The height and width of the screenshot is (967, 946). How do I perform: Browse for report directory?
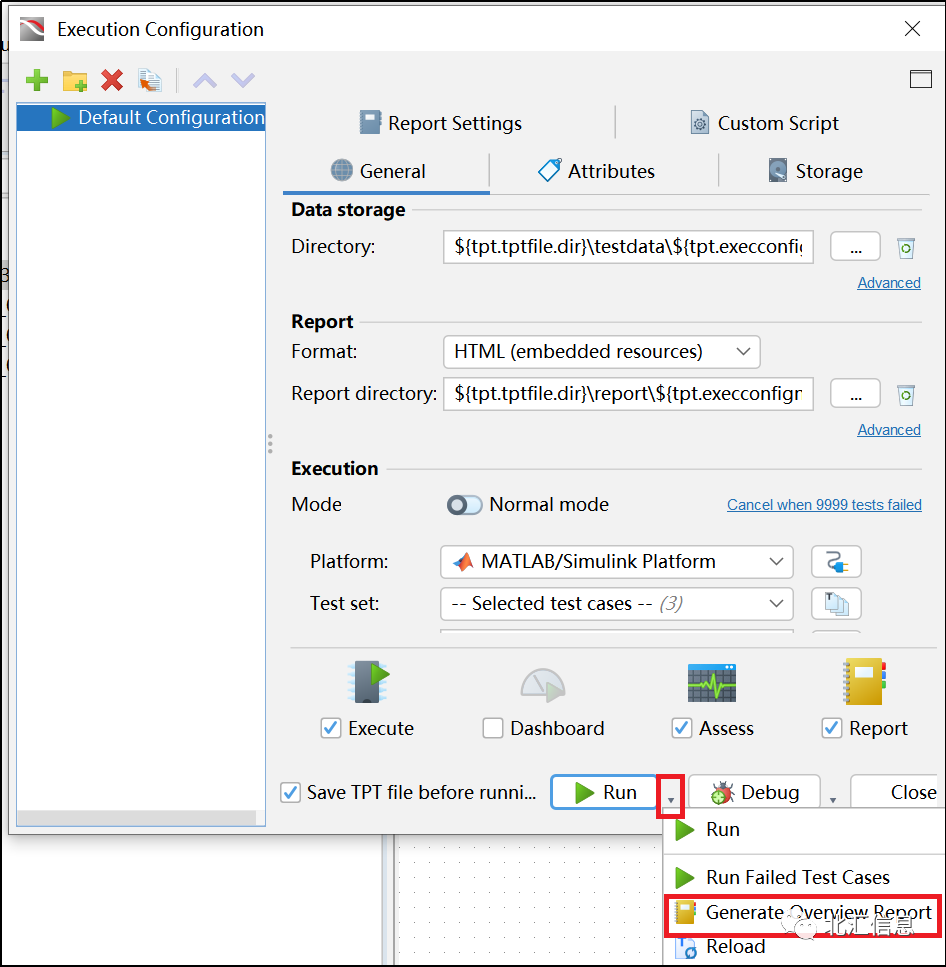click(855, 394)
